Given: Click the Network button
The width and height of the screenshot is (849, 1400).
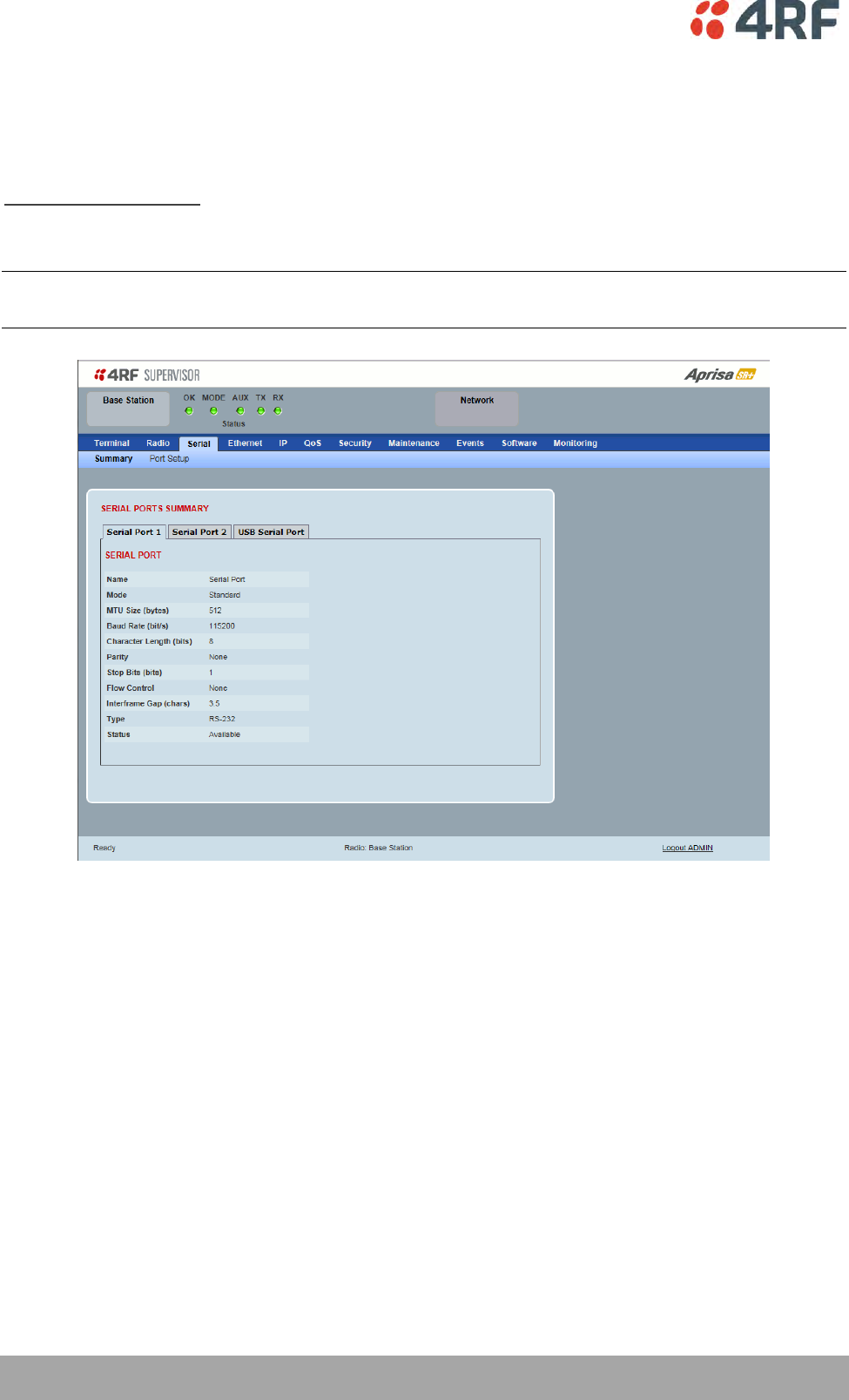Looking at the screenshot, I should (476, 409).
